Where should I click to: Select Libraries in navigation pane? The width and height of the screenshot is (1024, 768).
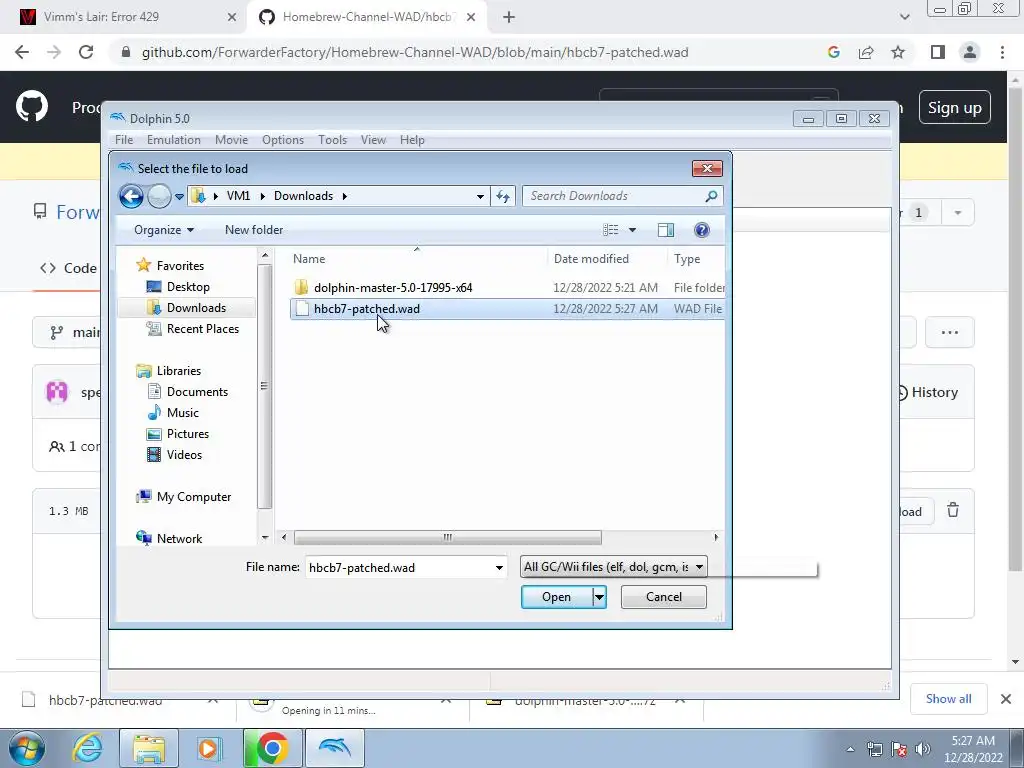[x=178, y=371]
